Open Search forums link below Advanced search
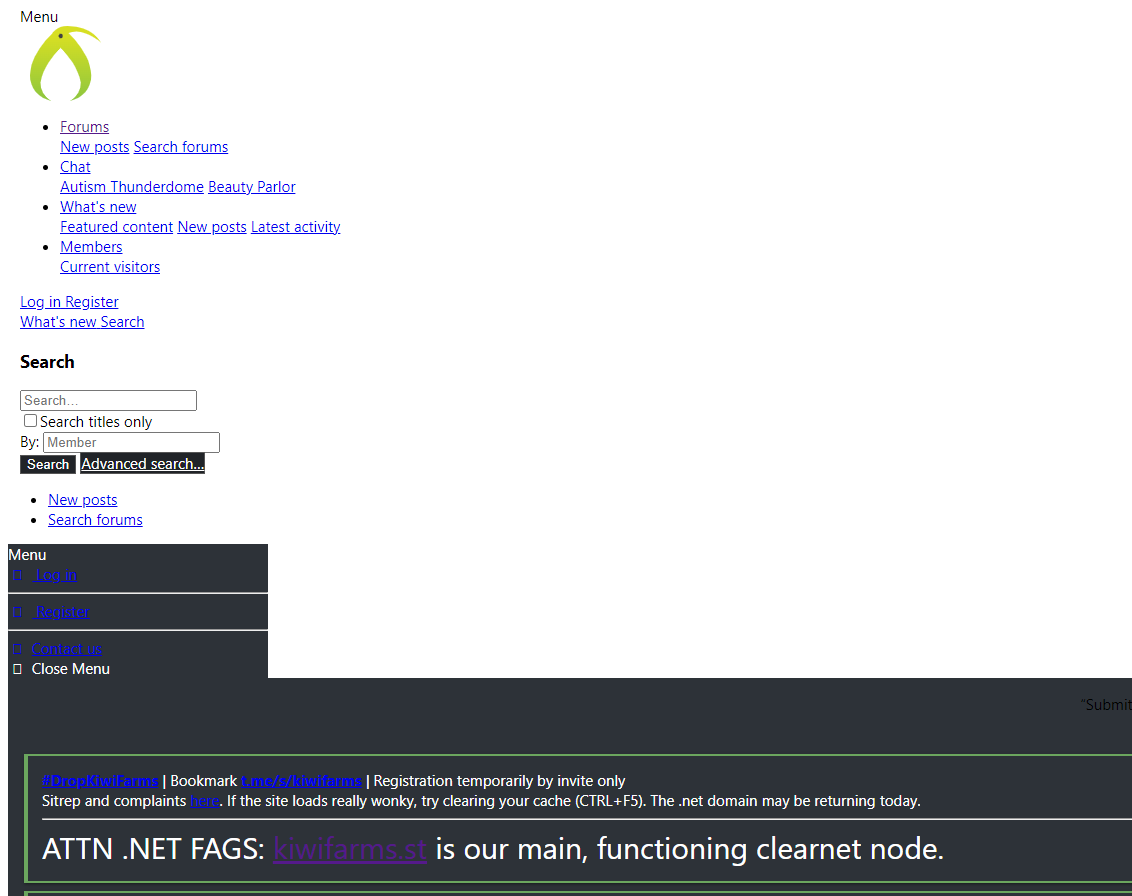 [x=95, y=521]
